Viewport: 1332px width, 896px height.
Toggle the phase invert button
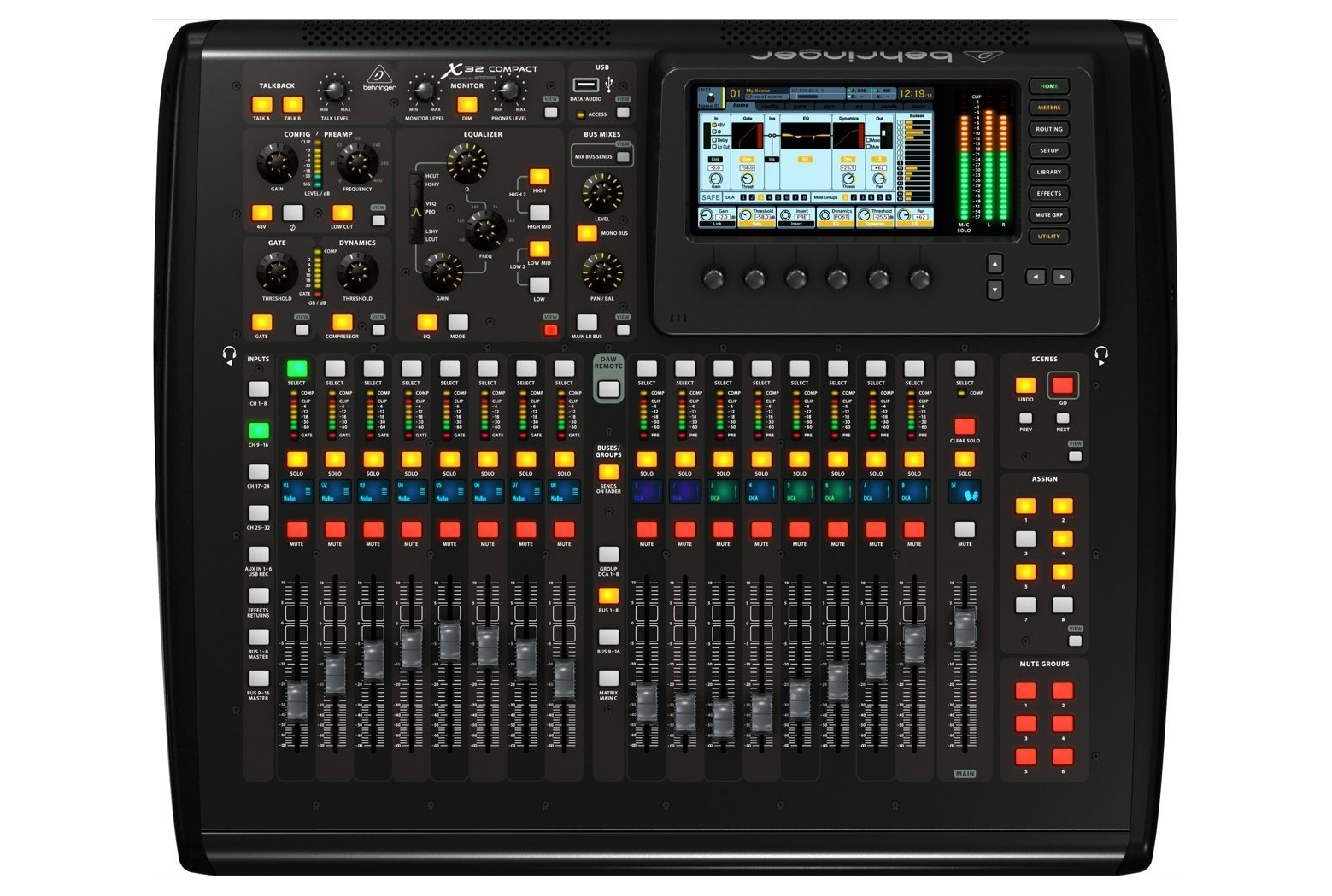pyautogui.click(x=293, y=213)
